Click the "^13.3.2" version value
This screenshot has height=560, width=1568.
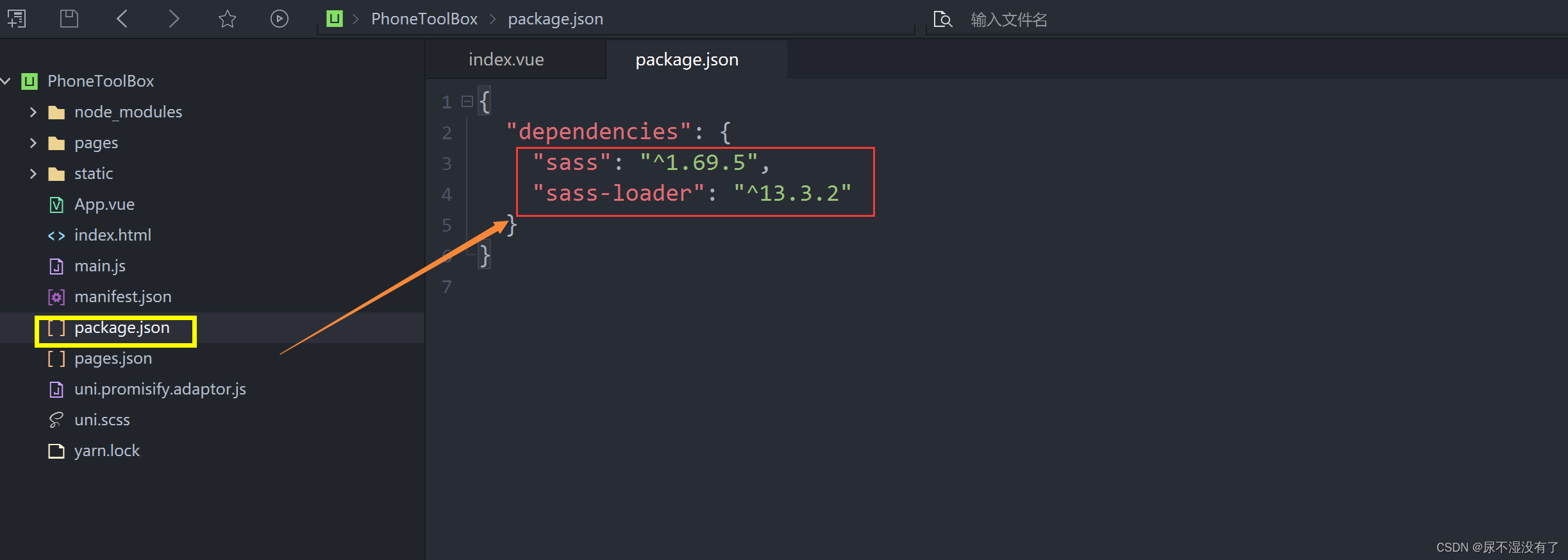pyautogui.click(x=792, y=194)
